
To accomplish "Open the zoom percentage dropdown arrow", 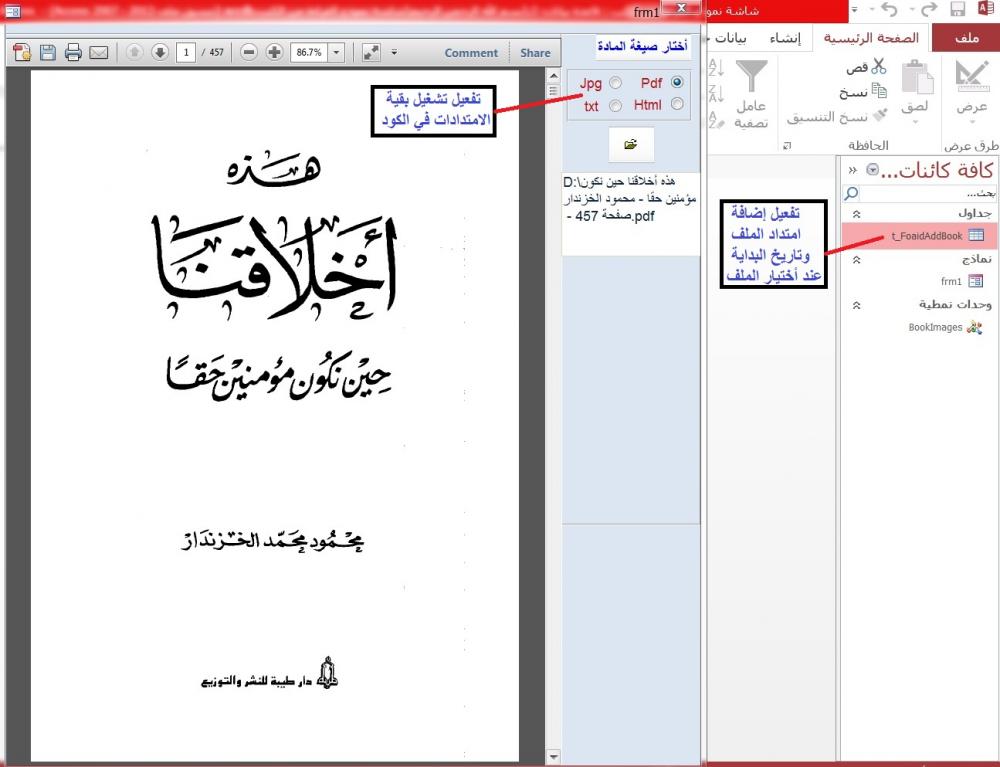I will point(337,52).
